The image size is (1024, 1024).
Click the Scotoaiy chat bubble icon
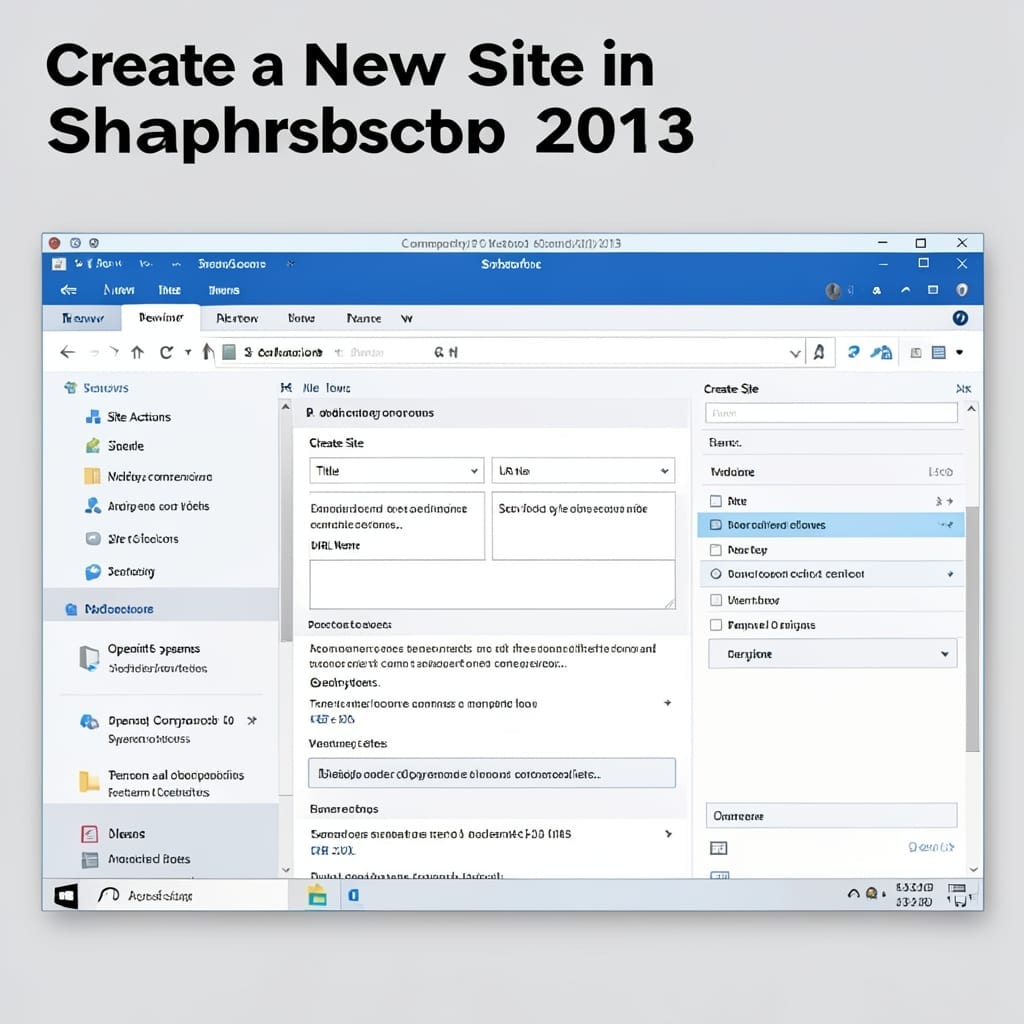(x=93, y=571)
